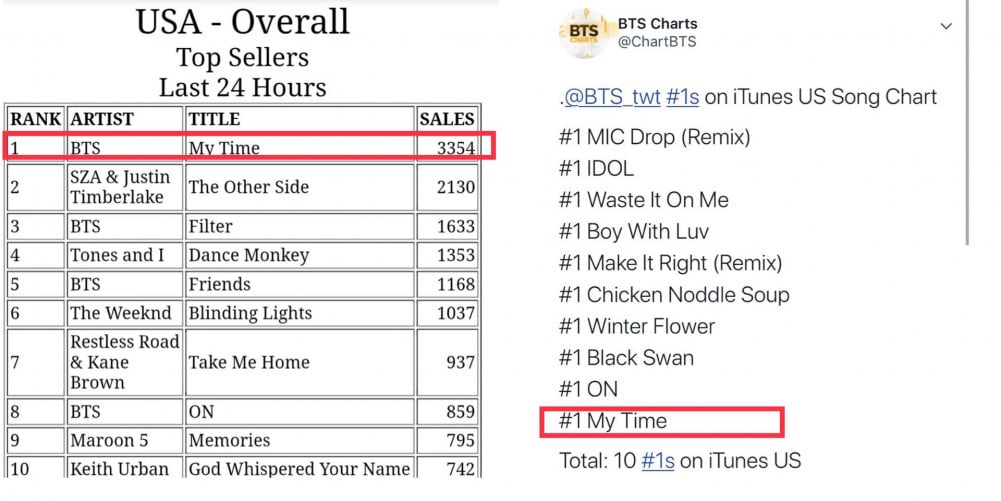Click the SALES column header

click(x=447, y=119)
